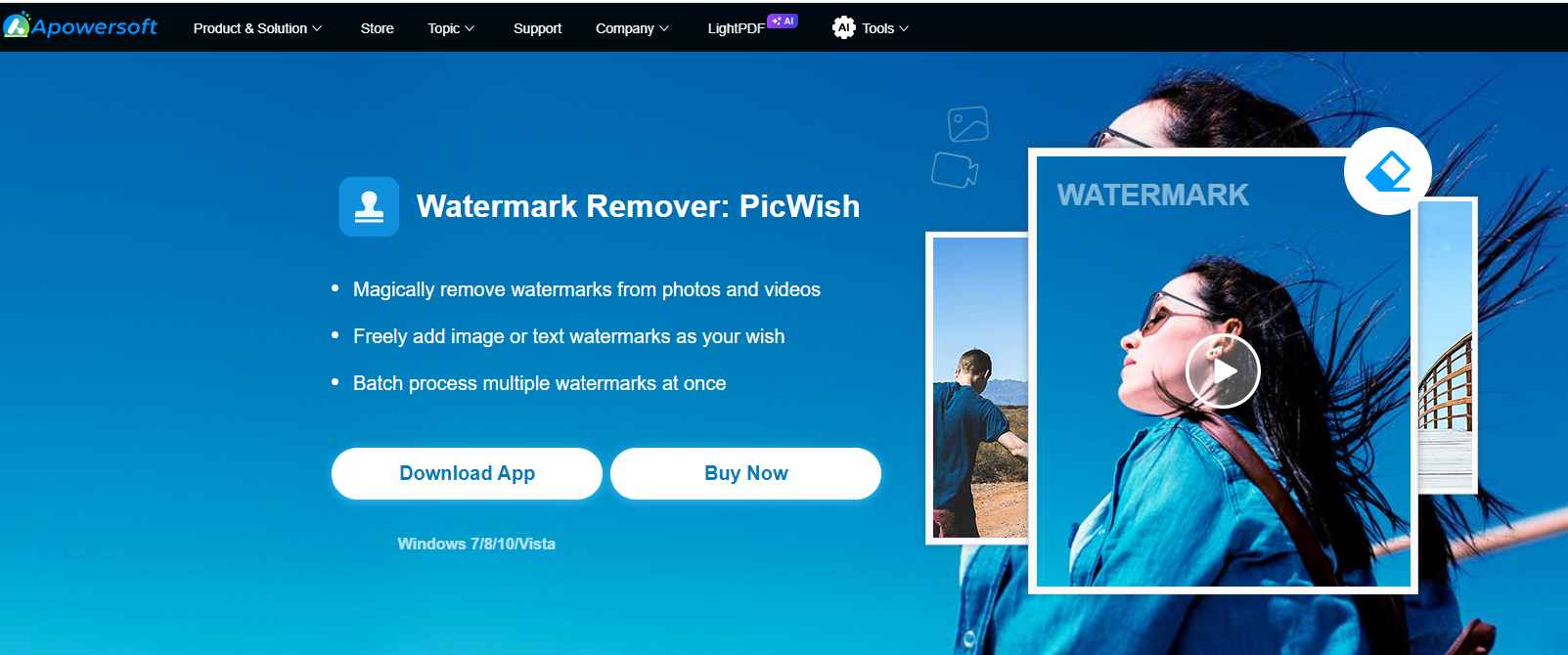
Task: Click the faint picture outline icon
Action: (x=968, y=124)
